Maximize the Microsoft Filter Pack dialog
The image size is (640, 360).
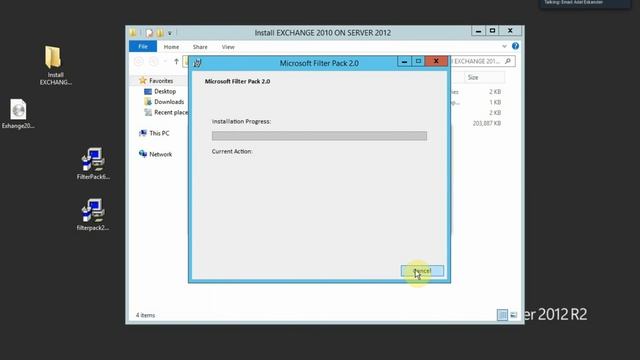(x=418, y=62)
